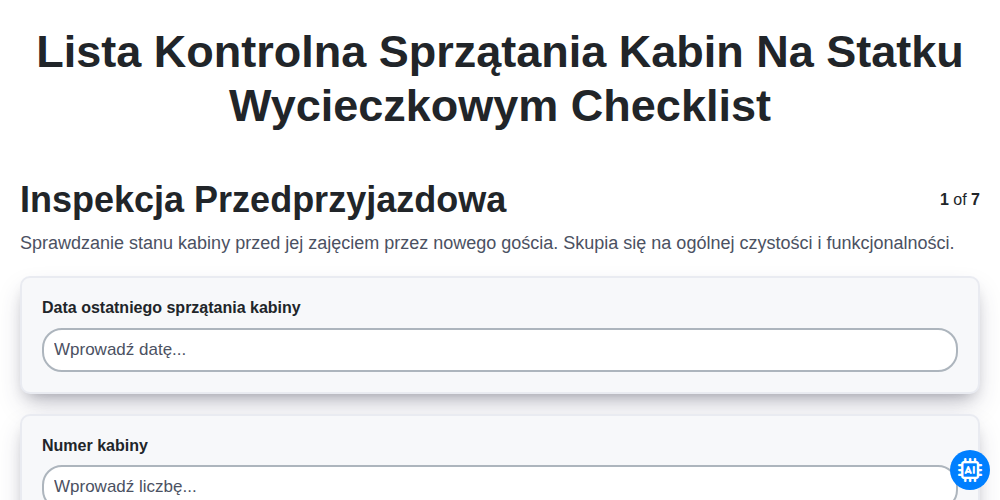Click the word 'Przedprzyjazdowa' in the section heading
Viewport: 1000px width, 500px height.
350,200
